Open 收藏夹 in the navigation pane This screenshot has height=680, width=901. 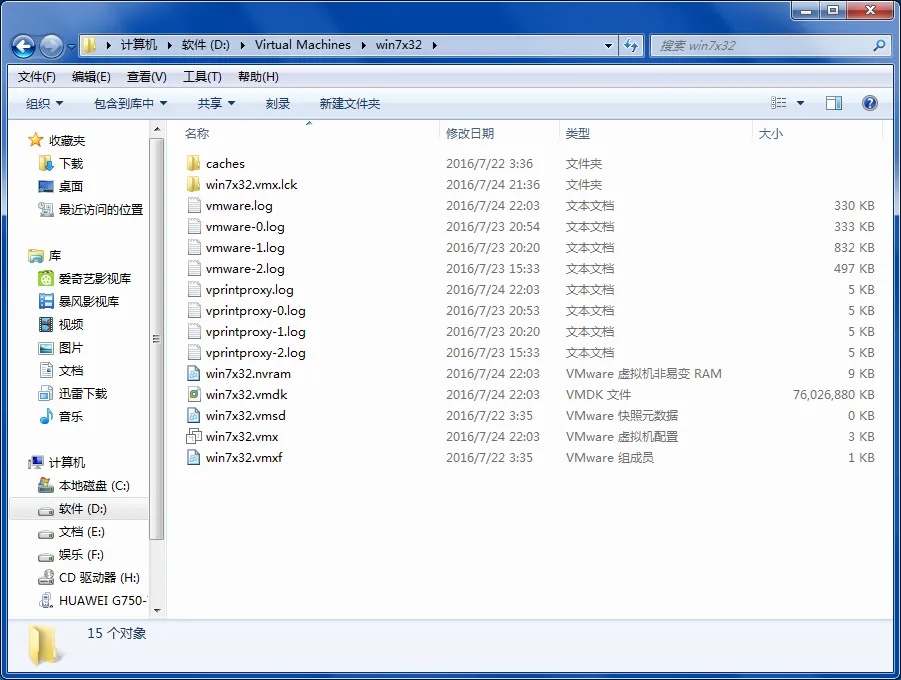tap(67, 140)
